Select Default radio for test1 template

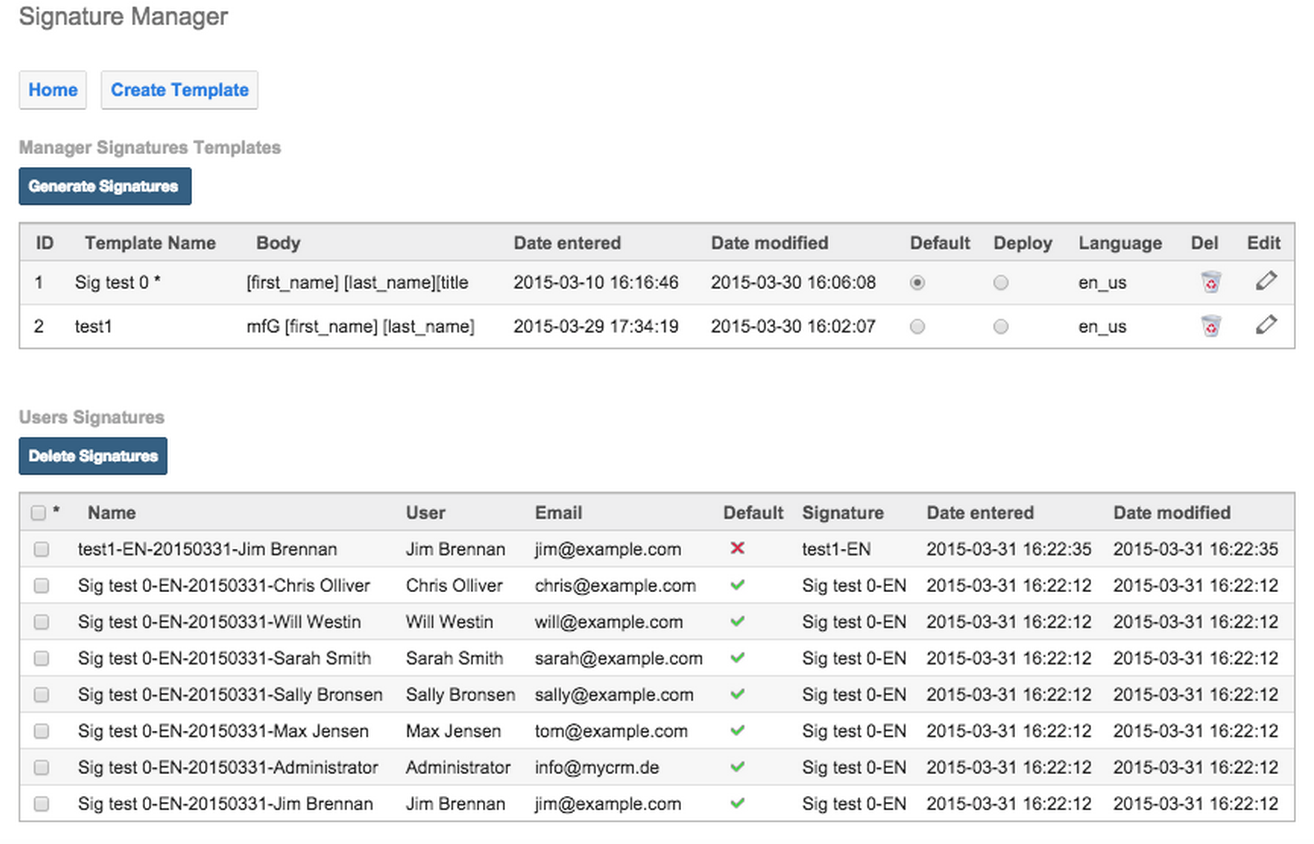[x=917, y=326]
